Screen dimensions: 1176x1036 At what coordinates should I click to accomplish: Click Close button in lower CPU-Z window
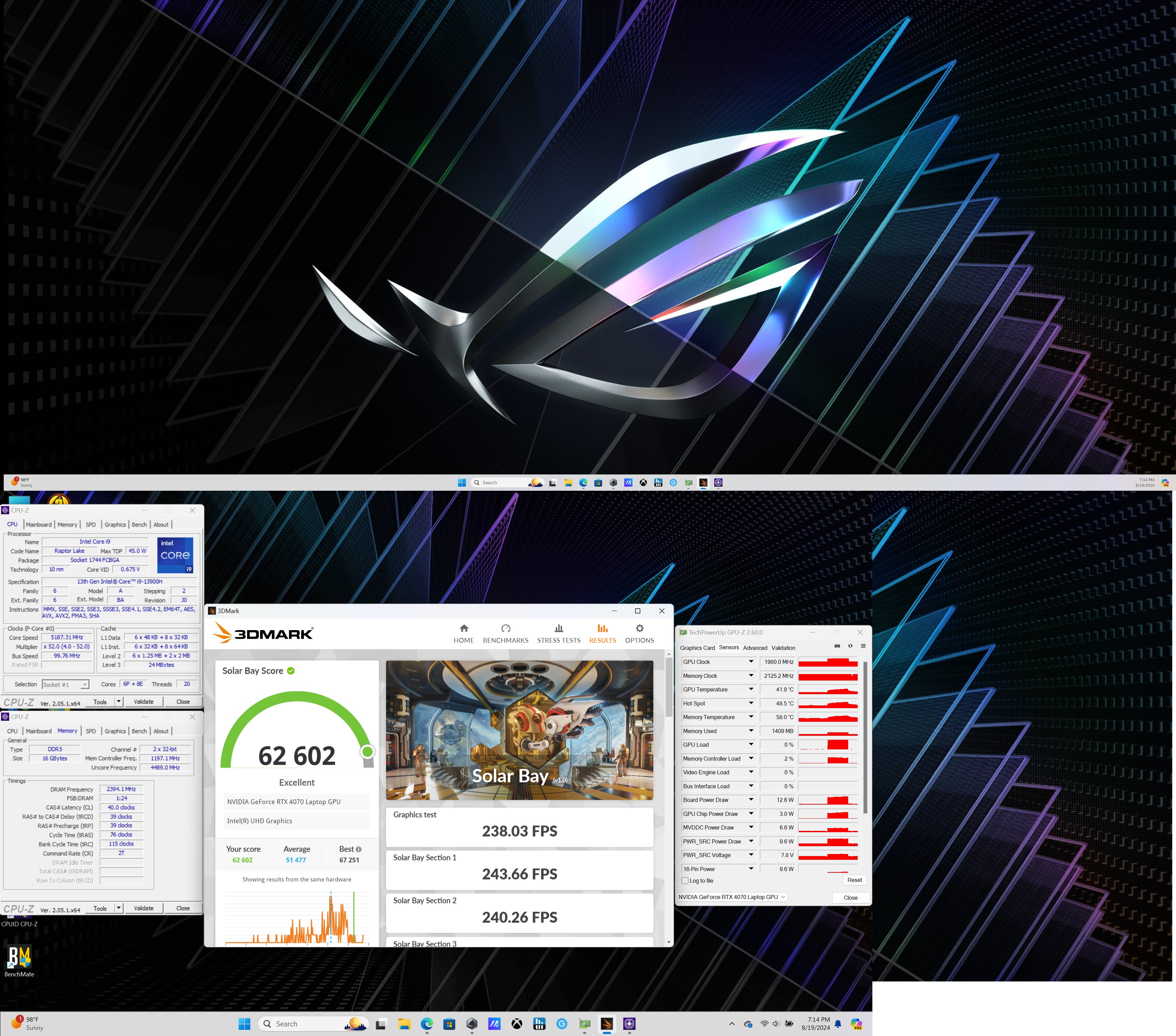pyautogui.click(x=183, y=908)
